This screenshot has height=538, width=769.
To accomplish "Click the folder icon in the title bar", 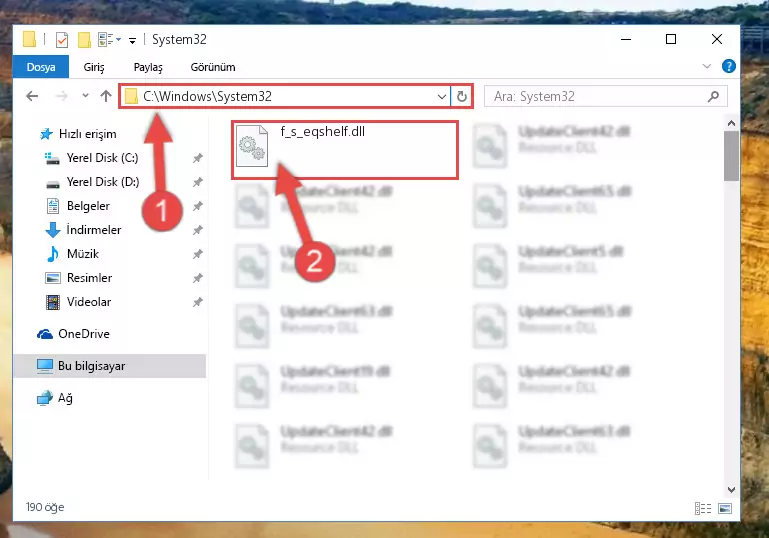I will 29,39.
